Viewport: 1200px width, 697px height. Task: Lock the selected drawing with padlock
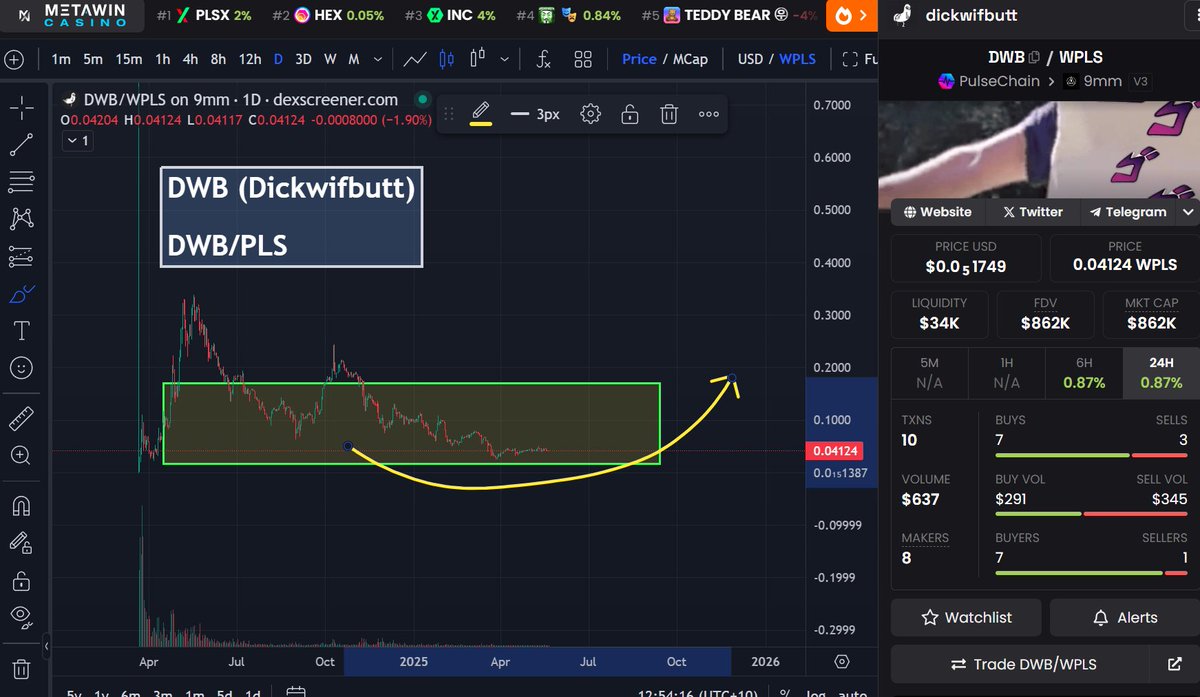pos(630,114)
